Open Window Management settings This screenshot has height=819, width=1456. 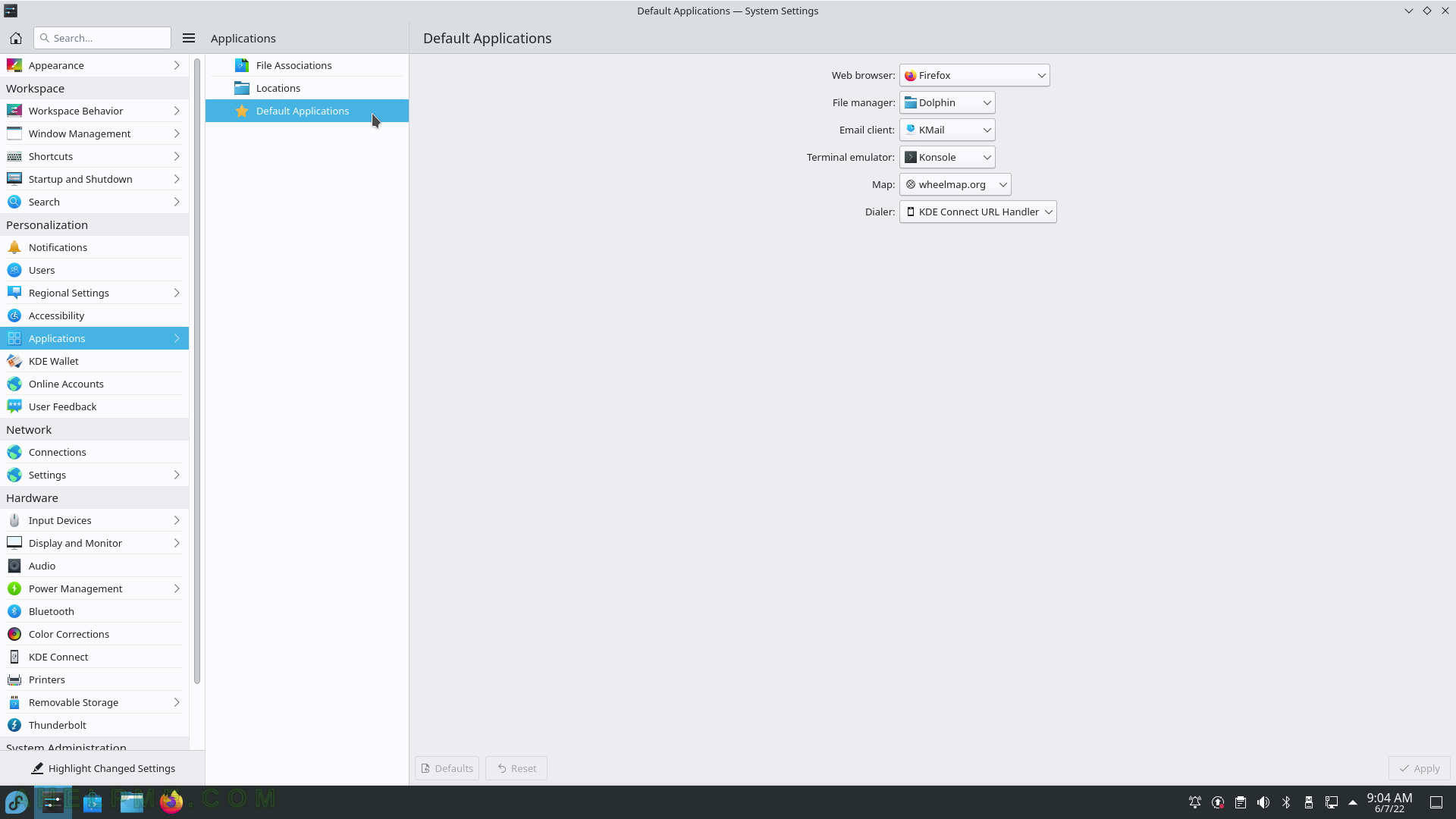pyautogui.click(x=94, y=133)
